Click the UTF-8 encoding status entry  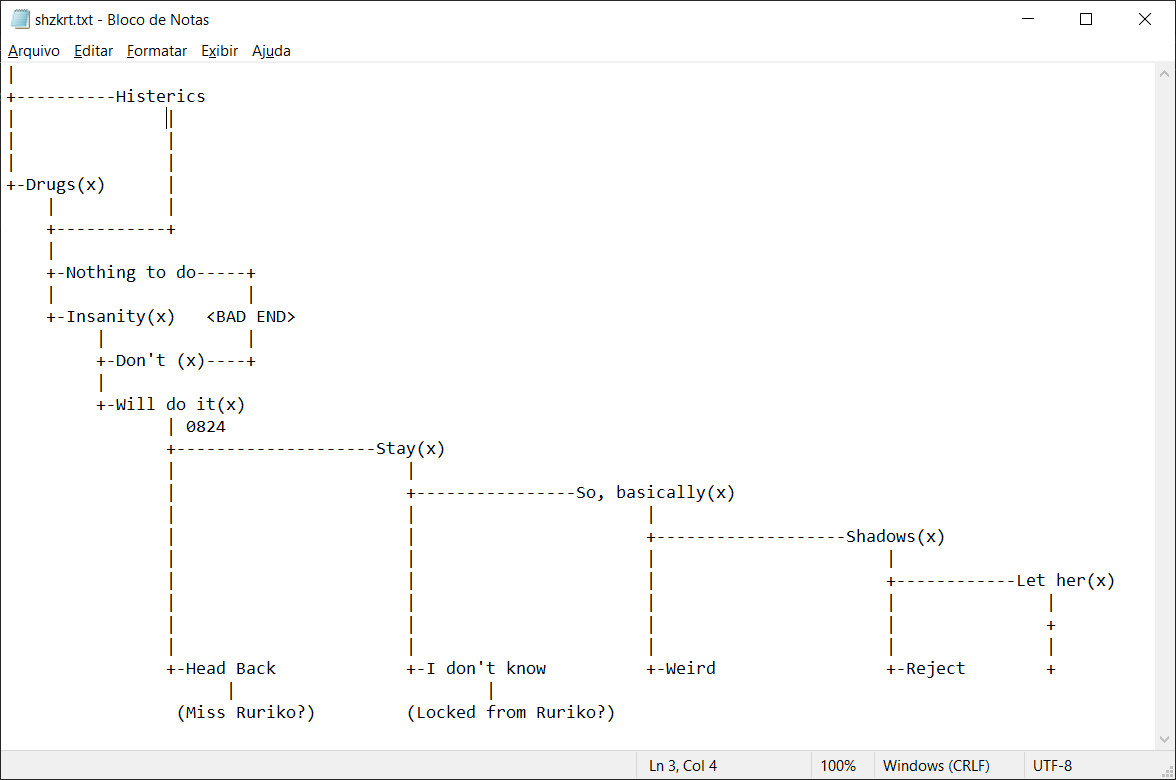[x=1052, y=766]
